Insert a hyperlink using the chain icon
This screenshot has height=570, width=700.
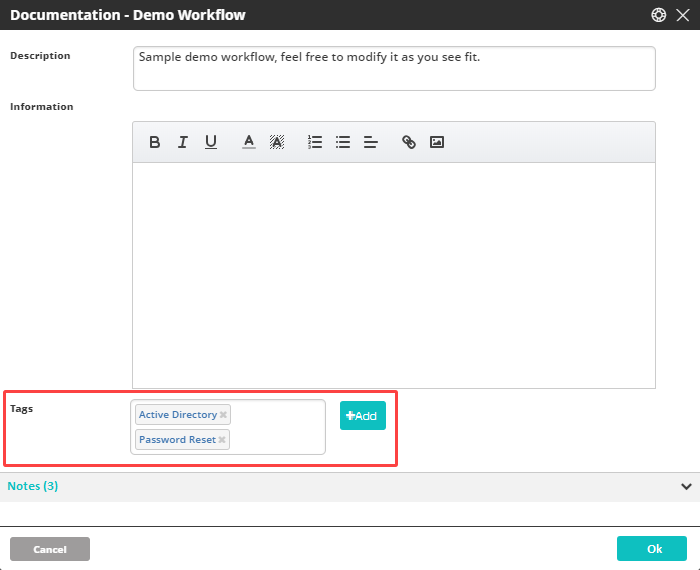pyautogui.click(x=408, y=142)
